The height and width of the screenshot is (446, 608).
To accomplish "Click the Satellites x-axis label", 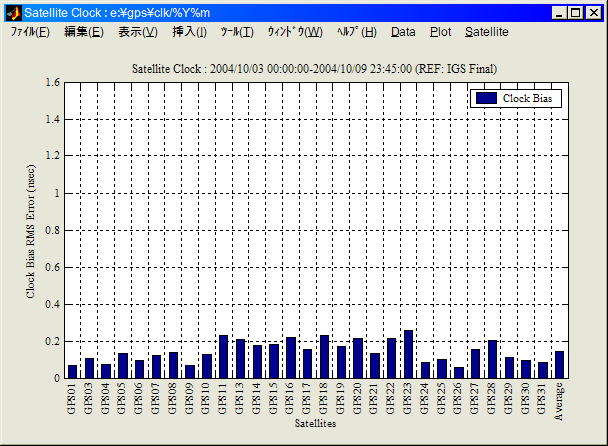I will 315,424.
